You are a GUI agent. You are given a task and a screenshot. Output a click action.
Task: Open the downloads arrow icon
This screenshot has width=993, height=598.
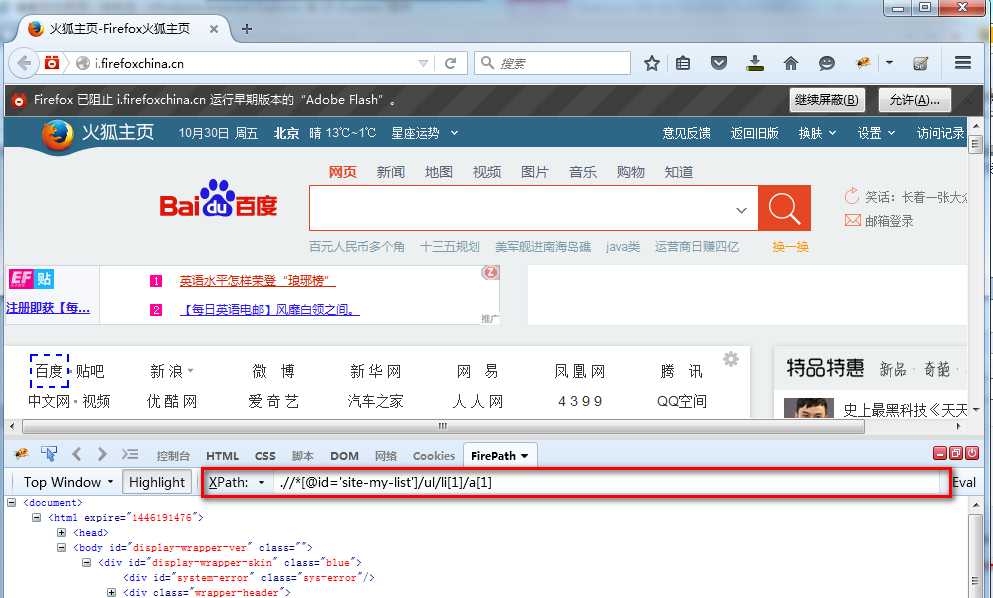point(754,63)
